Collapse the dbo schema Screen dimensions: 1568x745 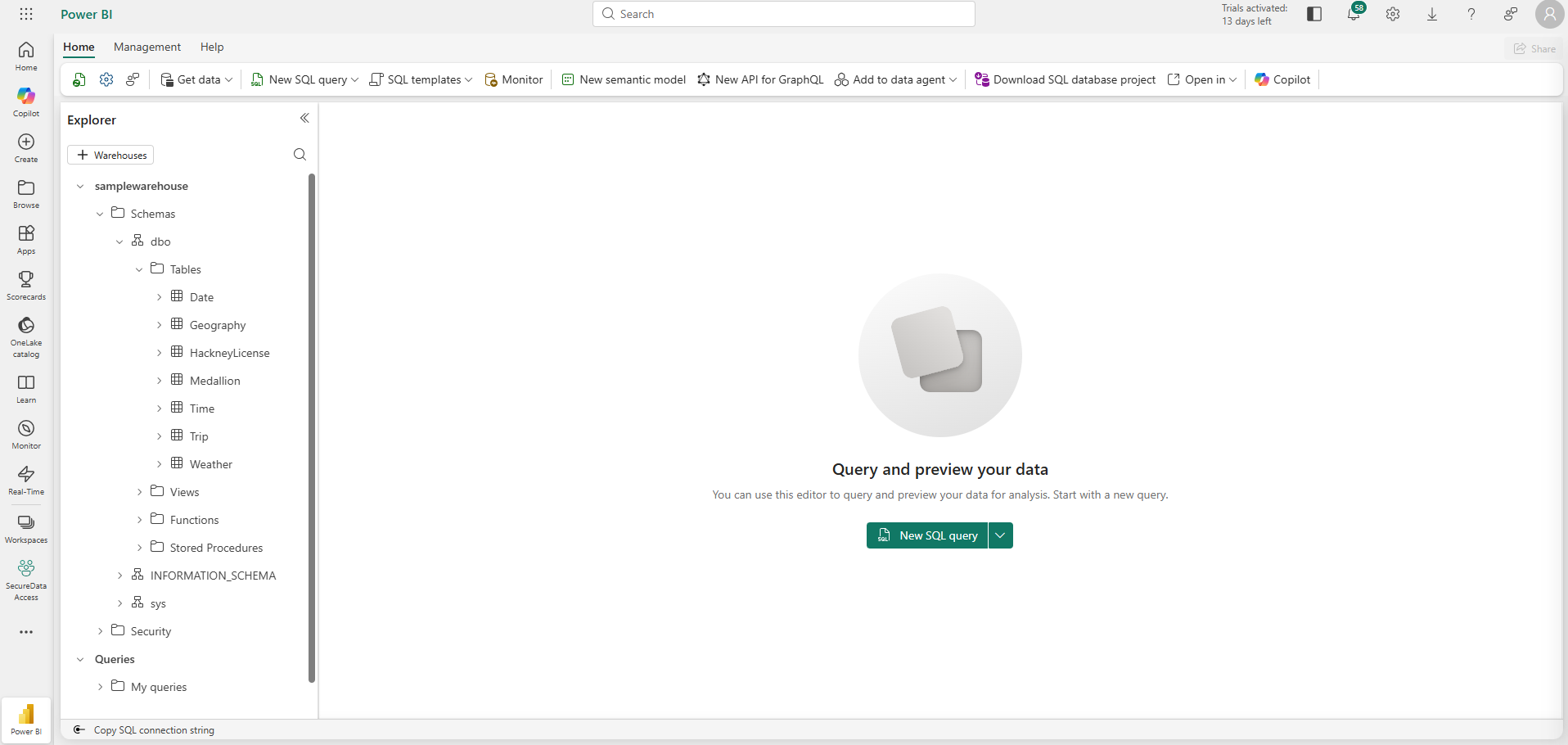pyautogui.click(x=119, y=242)
